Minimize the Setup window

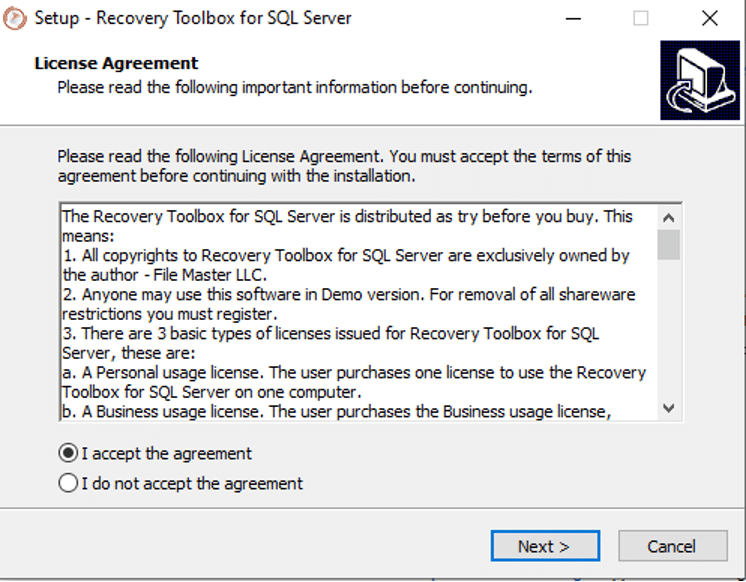[x=573, y=18]
